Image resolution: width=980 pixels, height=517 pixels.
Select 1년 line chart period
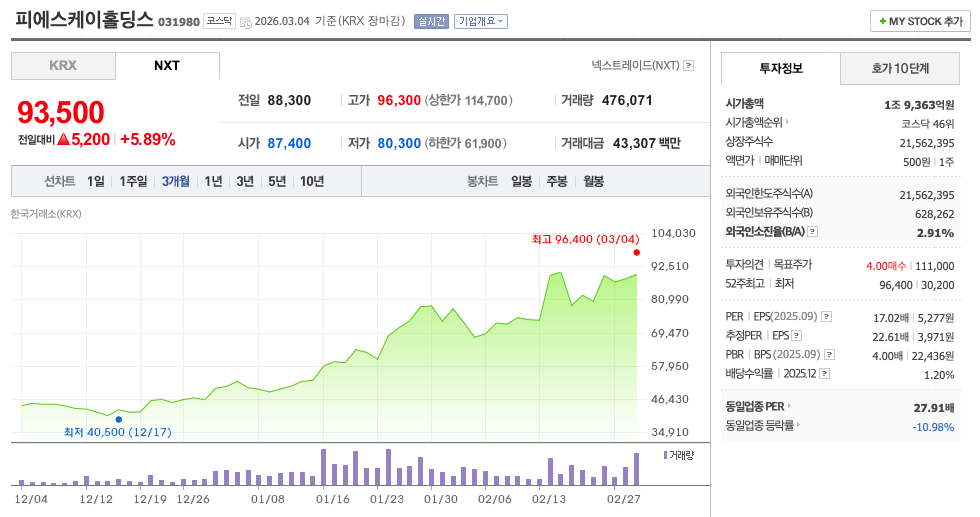point(213,181)
